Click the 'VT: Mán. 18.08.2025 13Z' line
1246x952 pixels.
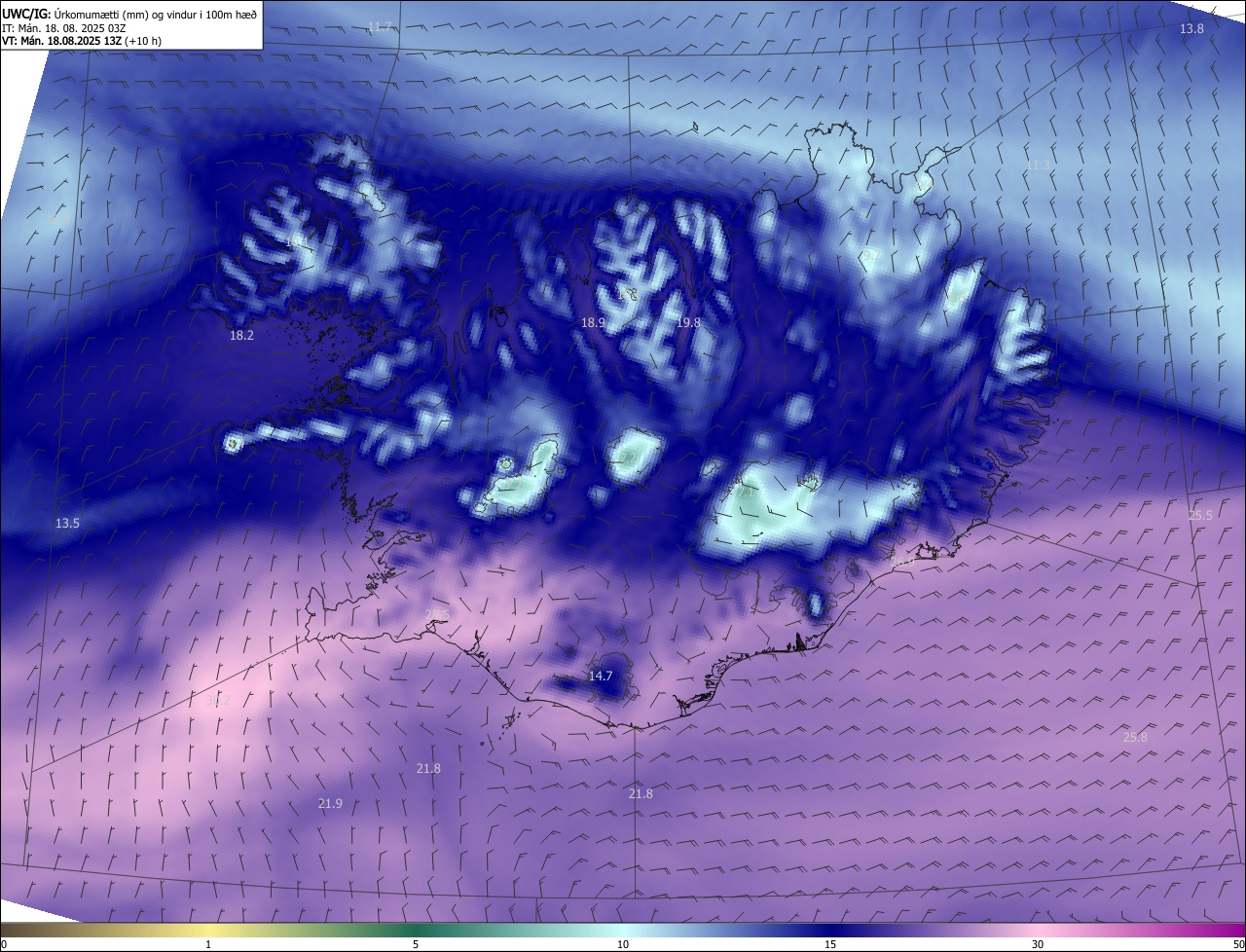point(82,41)
